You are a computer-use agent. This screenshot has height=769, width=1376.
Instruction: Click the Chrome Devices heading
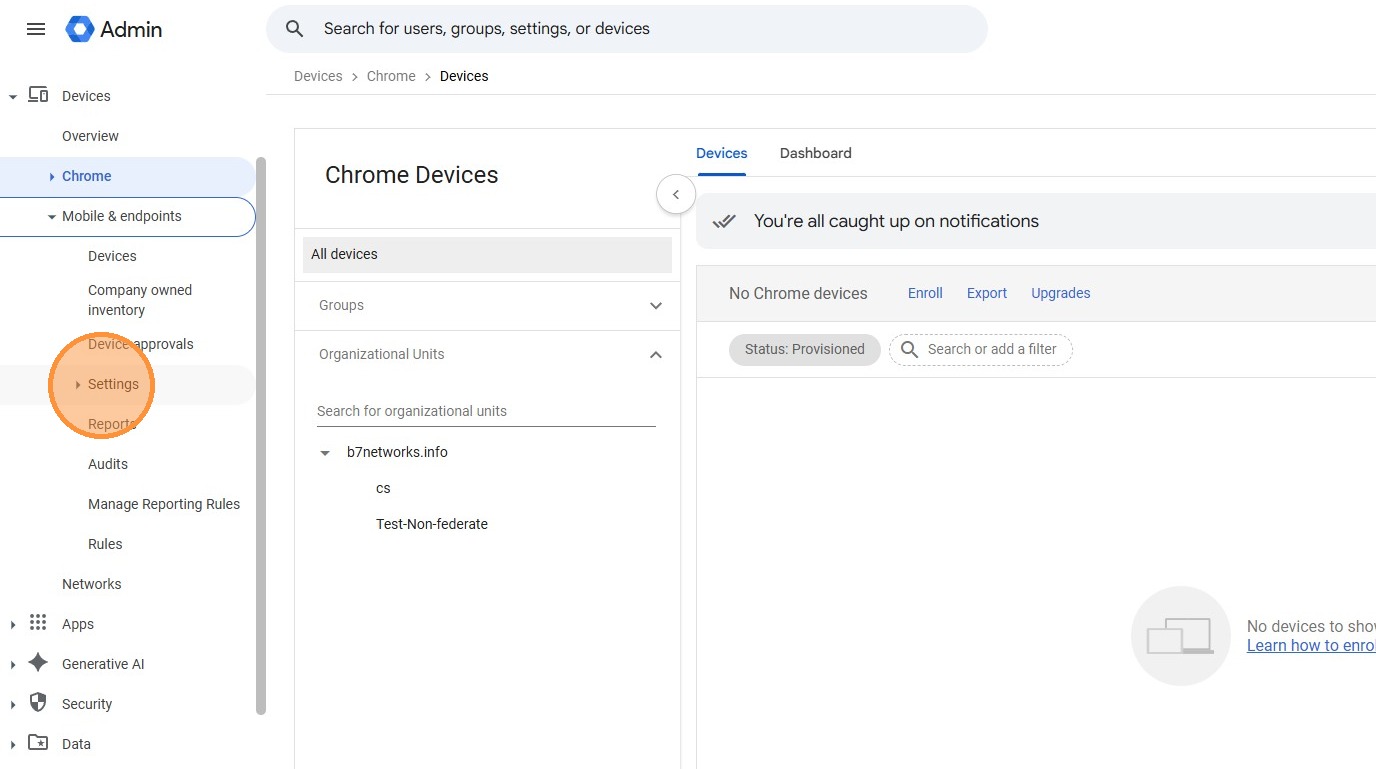(411, 175)
